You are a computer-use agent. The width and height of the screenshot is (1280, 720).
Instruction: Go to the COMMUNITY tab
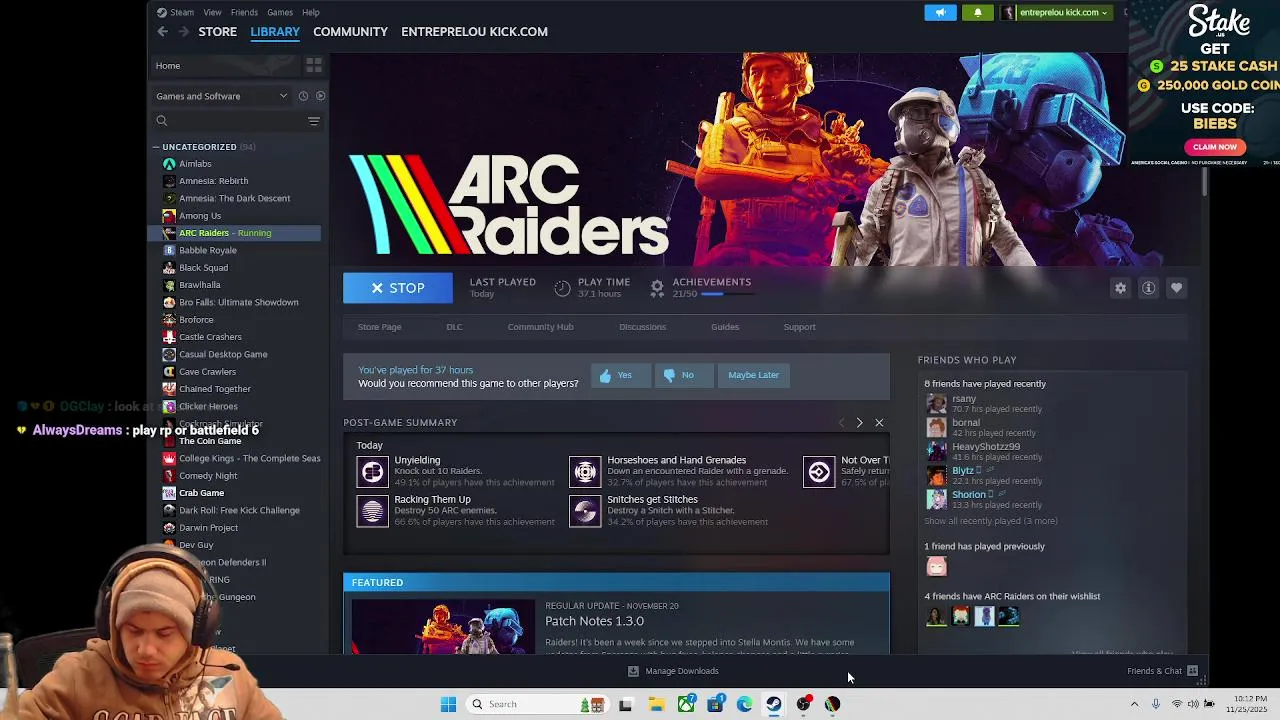pyautogui.click(x=350, y=32)
